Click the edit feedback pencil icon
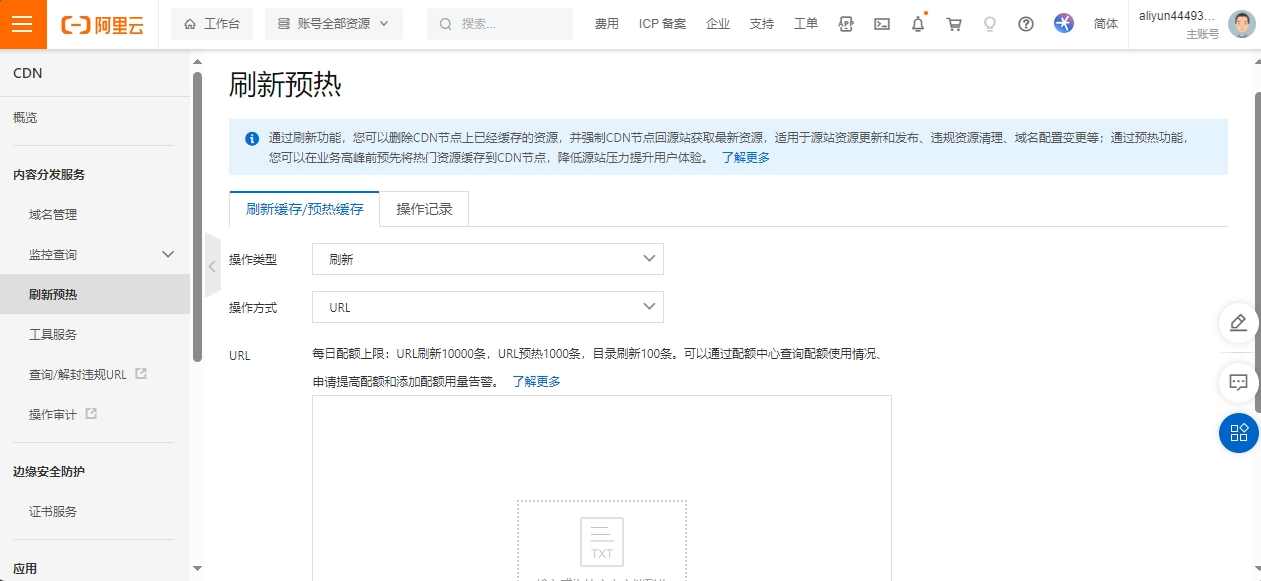 click(1238, 323)
